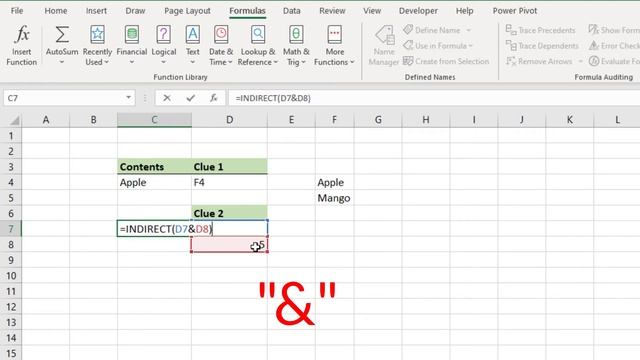640x360 pixels.
Task: Confirm the formula with the checkmark
Action: pyautogui.click(x=190, y=98)
